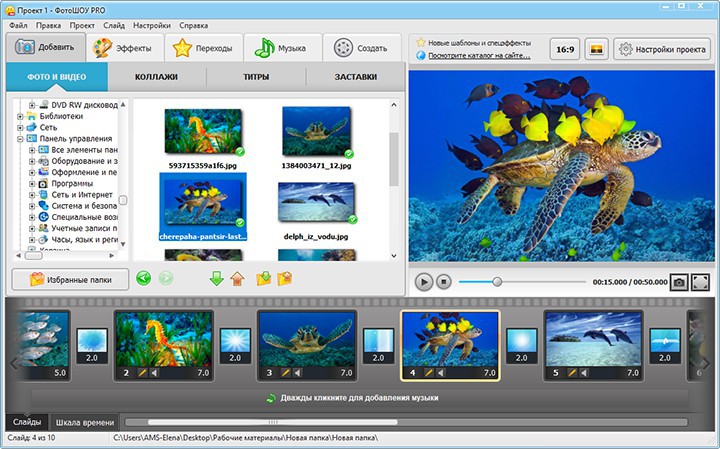Open the transition after slide 5

(665, 346)
